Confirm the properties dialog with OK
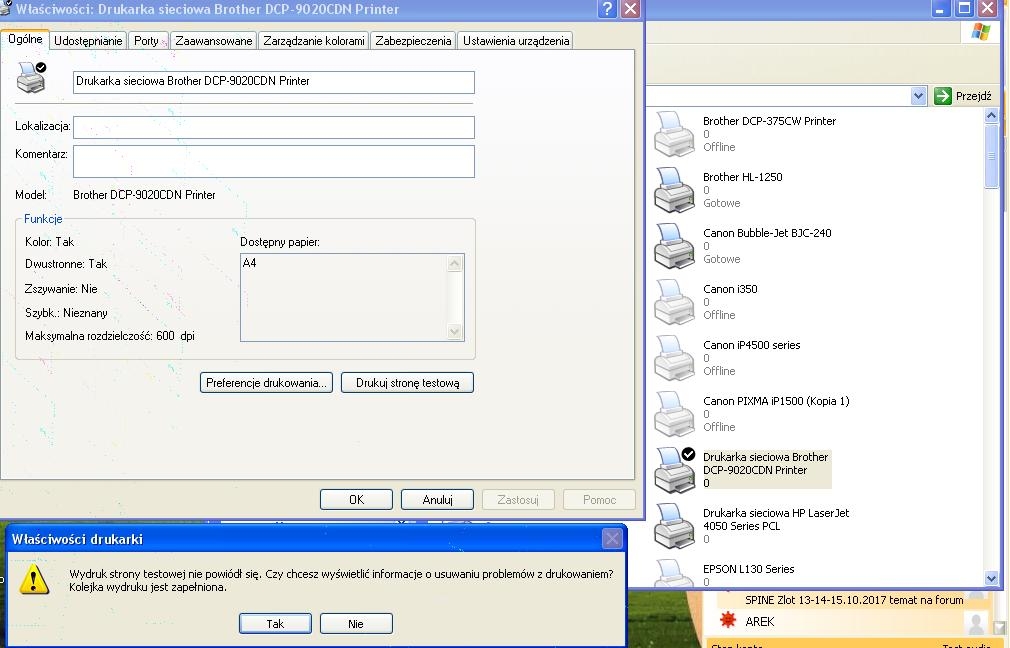Viewport: 1010px width, 648px height. coord(356,500)
